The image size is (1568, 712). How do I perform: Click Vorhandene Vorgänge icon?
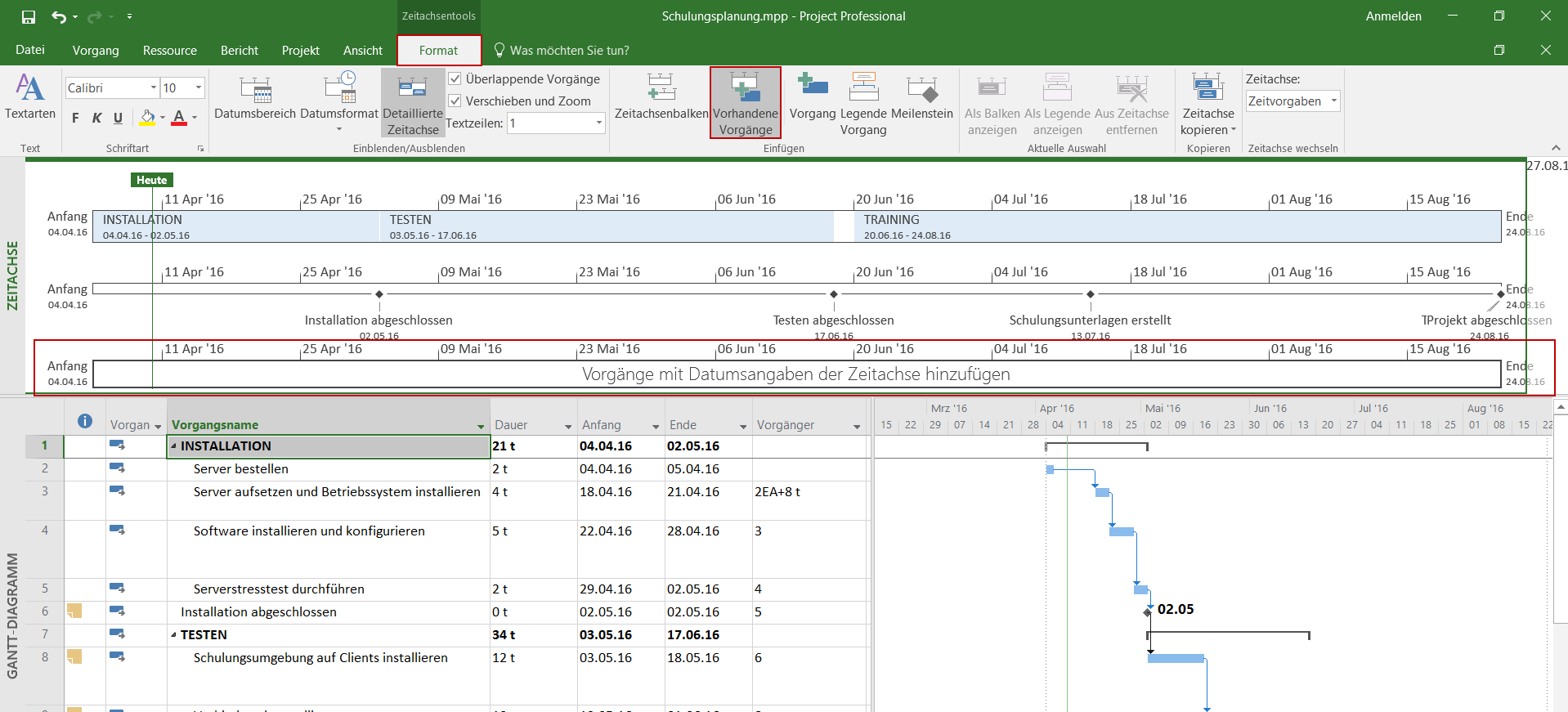pos(745,89)
